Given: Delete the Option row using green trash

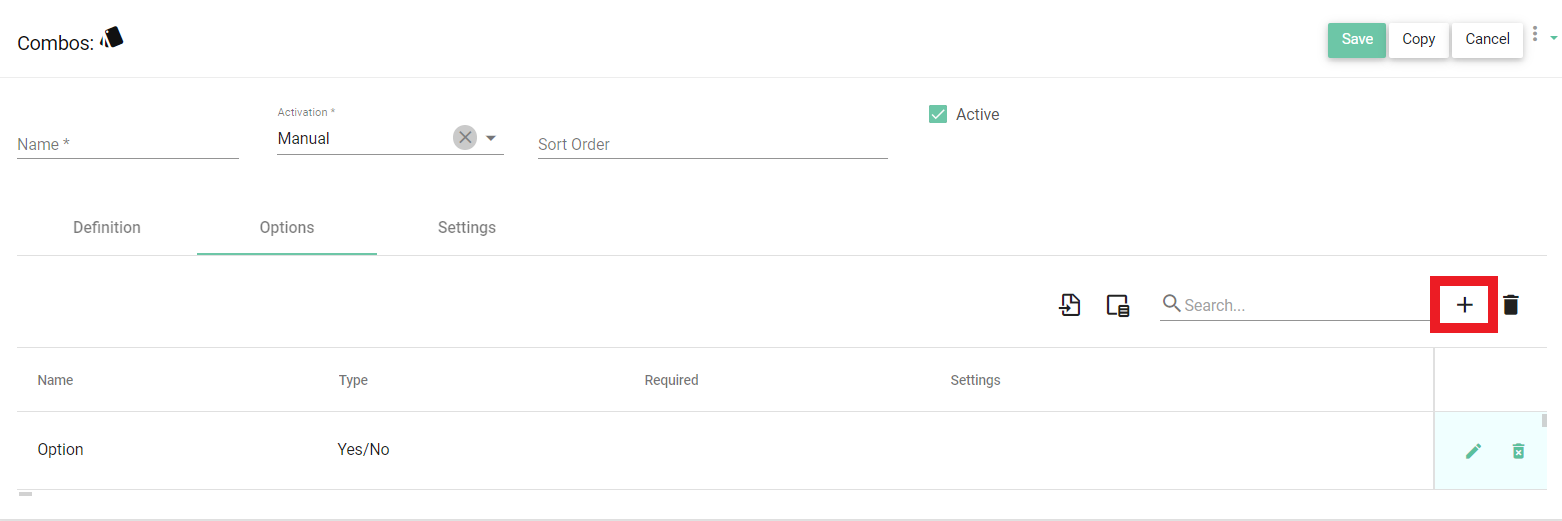Looking at the screenshot, I should pos(1518,451).
